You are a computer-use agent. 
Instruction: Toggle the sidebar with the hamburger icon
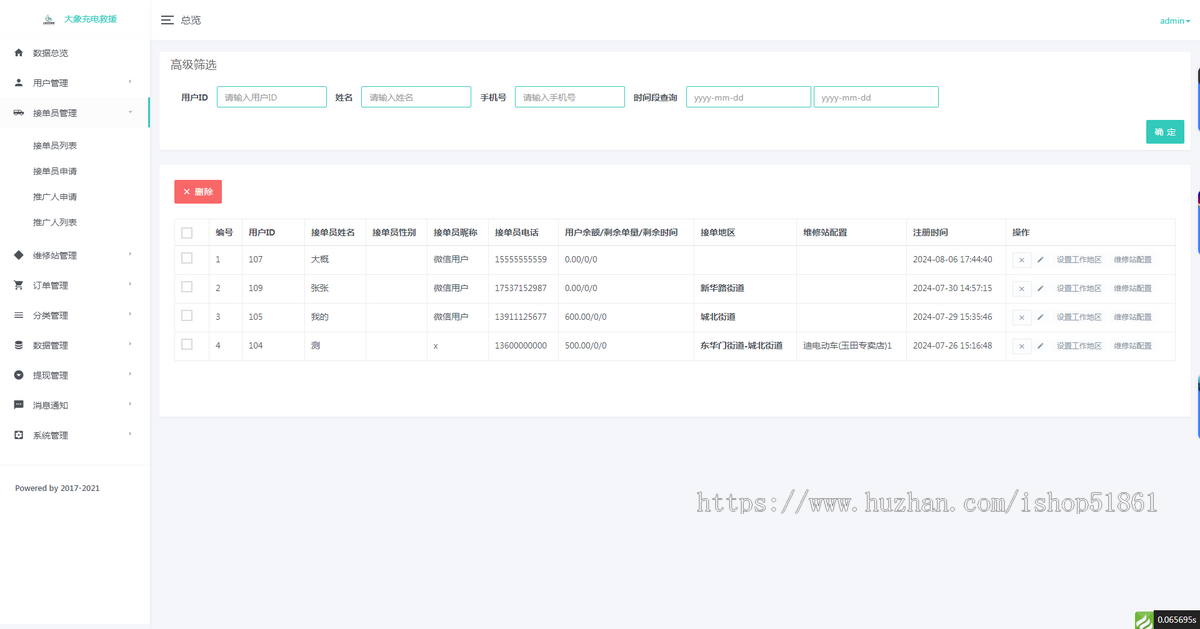(168, 20)
